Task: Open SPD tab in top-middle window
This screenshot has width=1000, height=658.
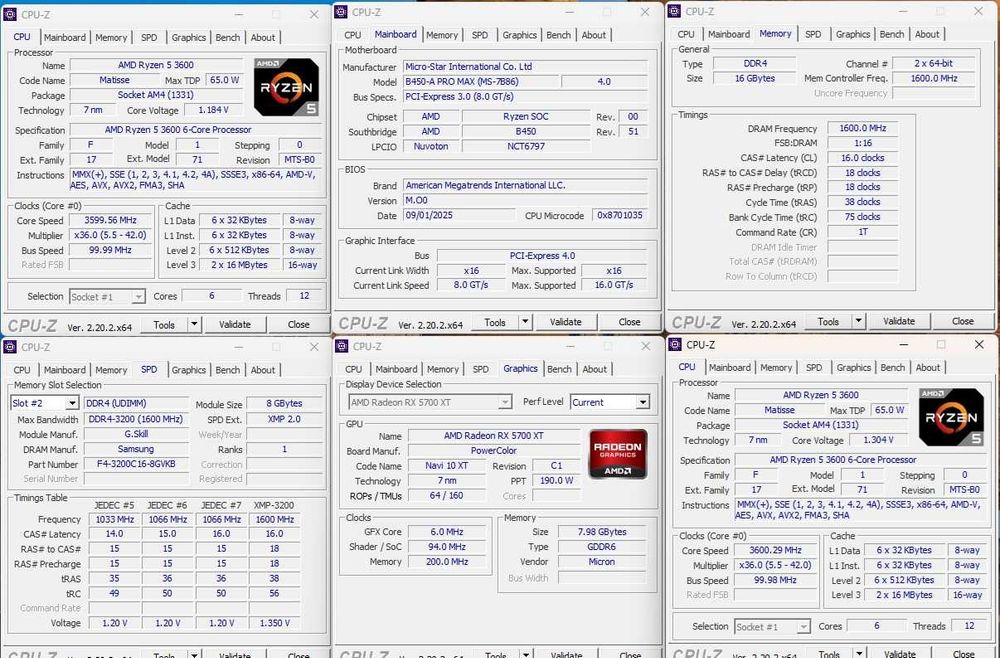Action: coord(480,35)
